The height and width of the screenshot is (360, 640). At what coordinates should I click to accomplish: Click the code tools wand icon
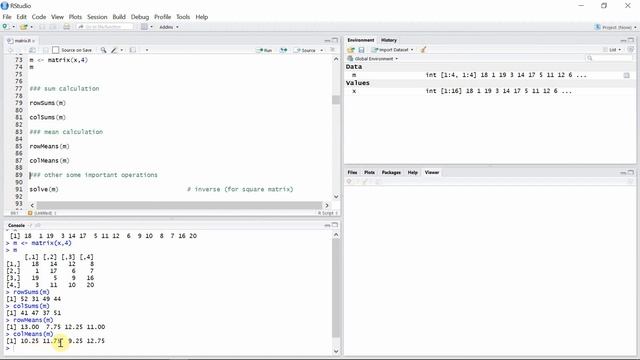tap(114, 50)
